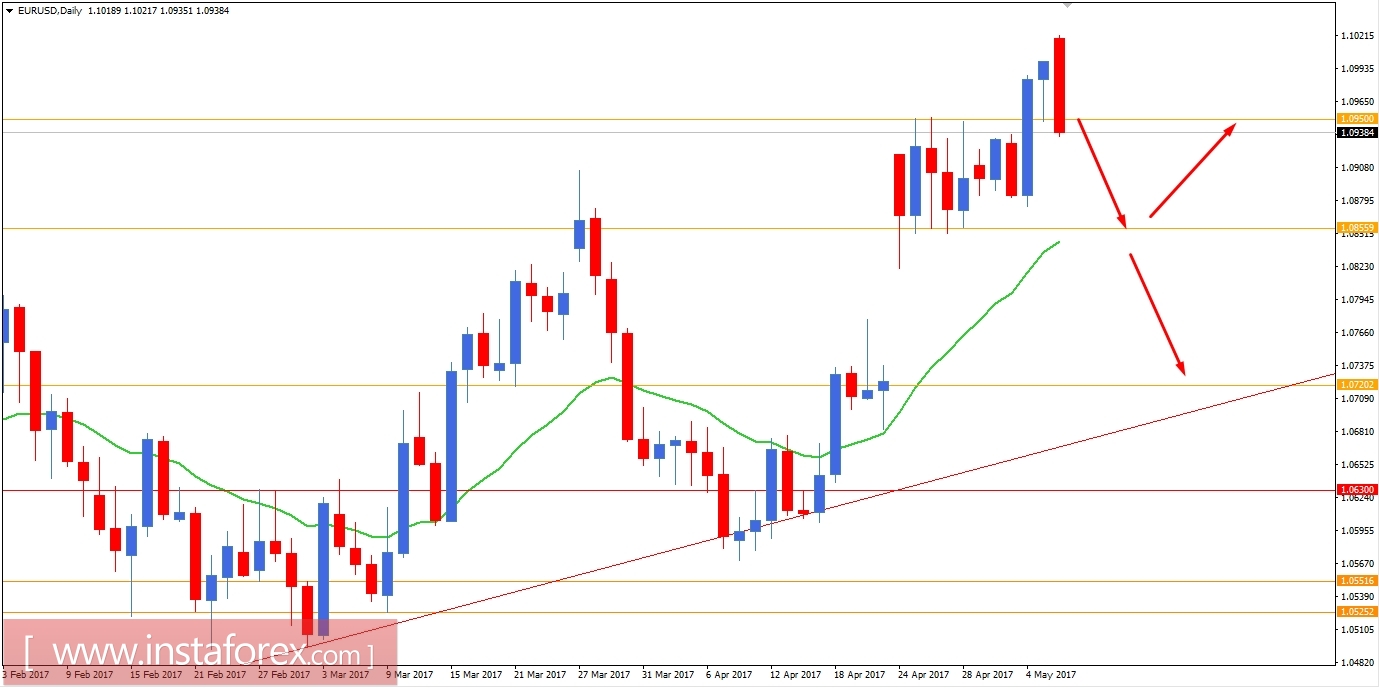
Task: Select the 1.08559 orange price level tag
Action: 1357,228
